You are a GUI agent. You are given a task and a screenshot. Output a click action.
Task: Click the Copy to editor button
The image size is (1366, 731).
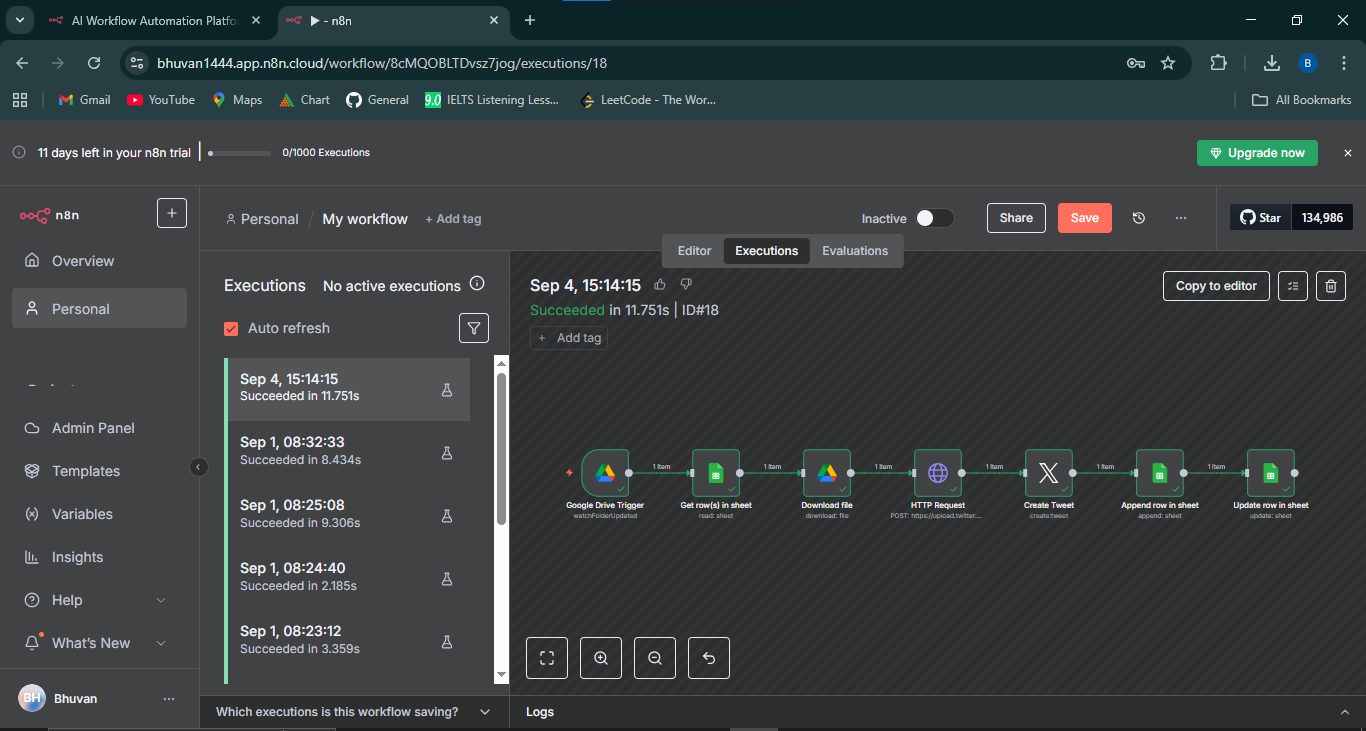[x=1216, y=286]
